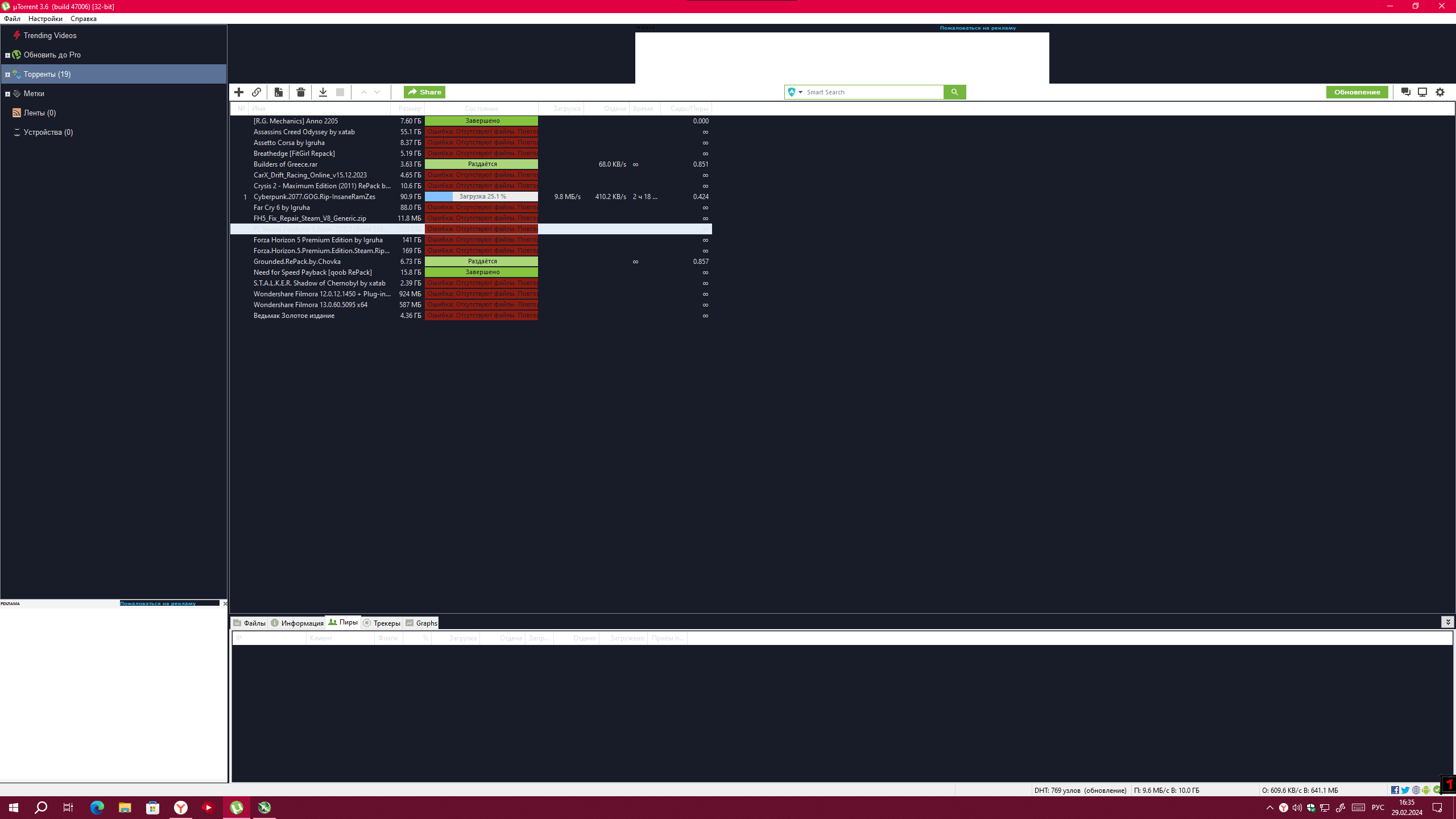Image resolution: width=1456 pixels, height=819 pixels.
Task: Open Yandex Browser from the taskbar
Action: point(181,807)
